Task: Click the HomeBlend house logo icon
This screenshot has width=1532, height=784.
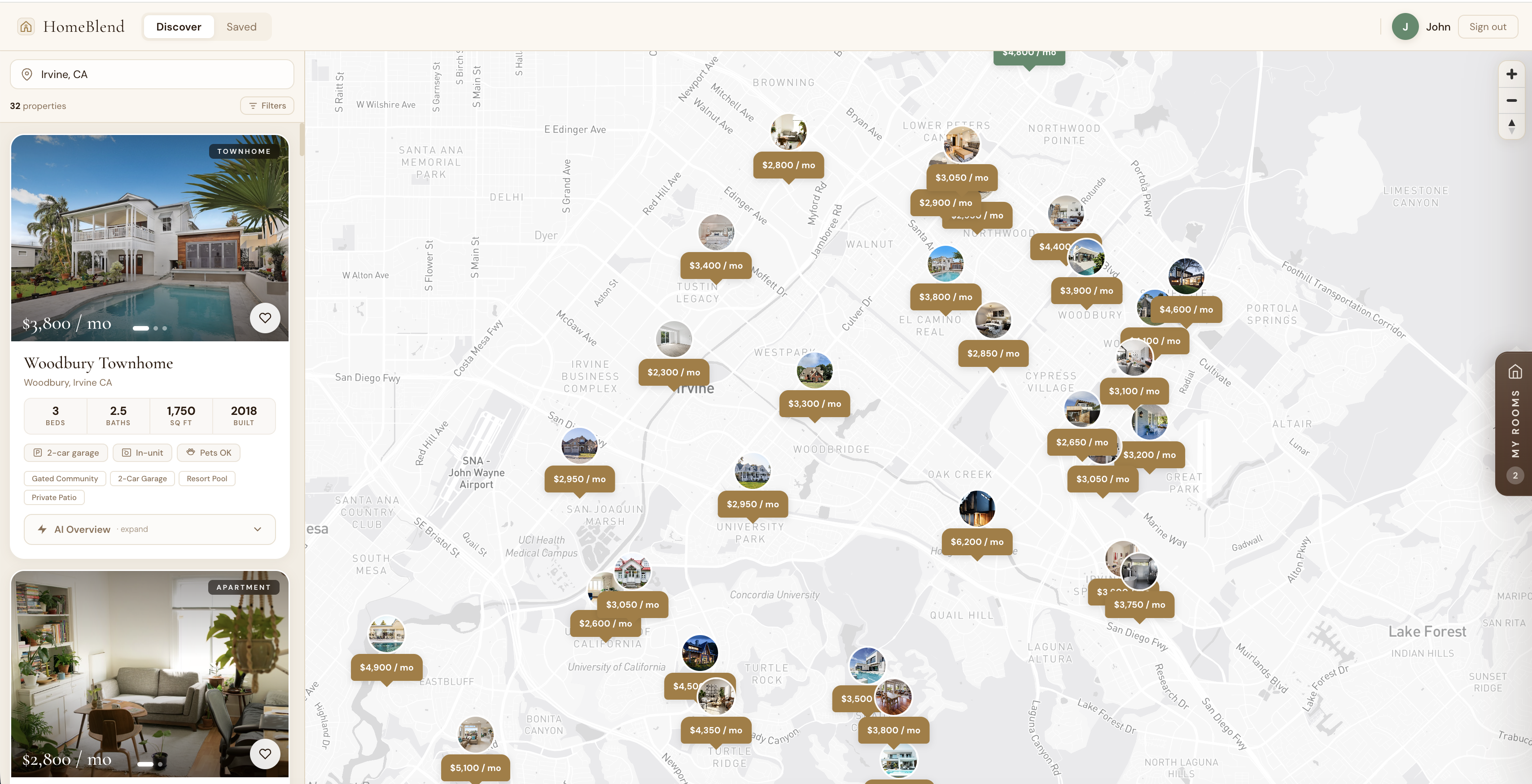Action: point(26,27)
